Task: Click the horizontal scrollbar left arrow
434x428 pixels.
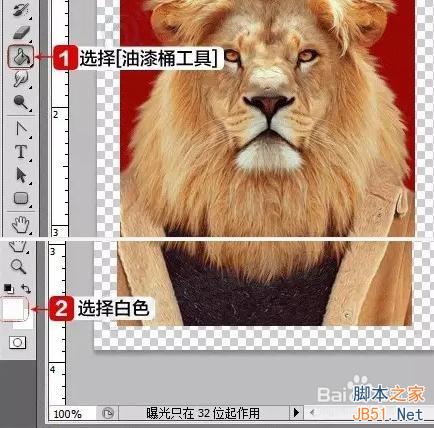Action: (x=312, y=413)
